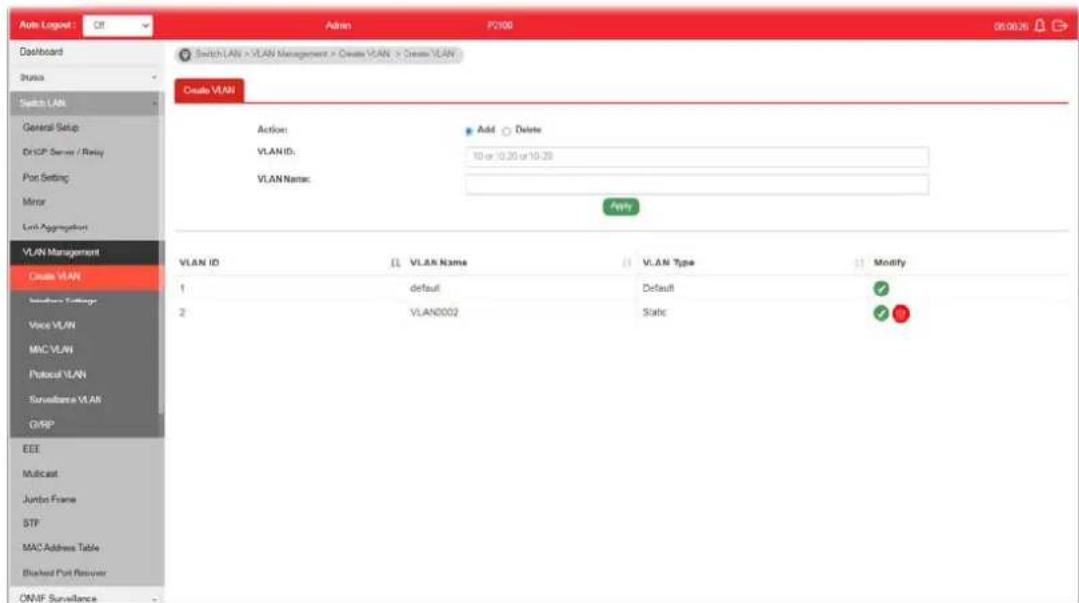Open Mirror settings page
Viewport: 1079px width, 603px height.
pyautogui.click(x=34, y=202)
